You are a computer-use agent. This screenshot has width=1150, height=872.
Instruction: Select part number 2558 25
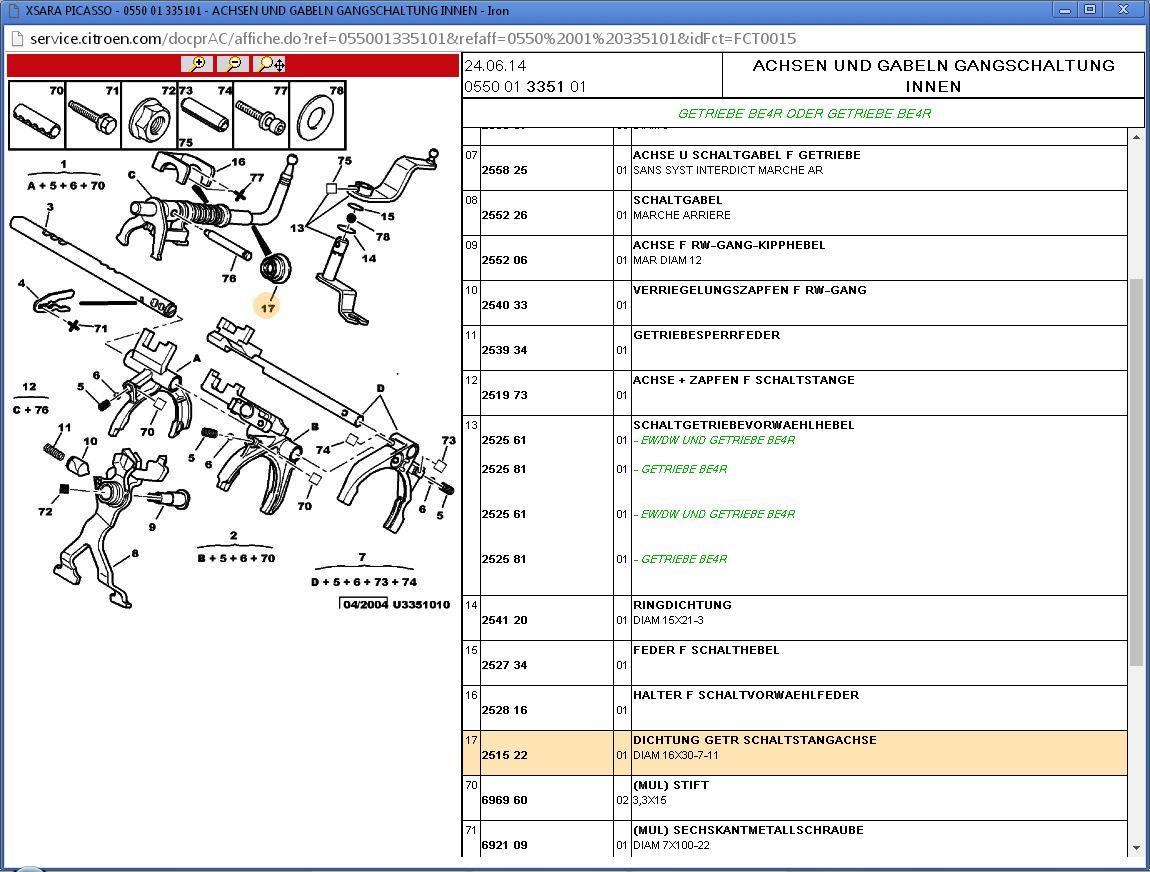click(505, 170)
